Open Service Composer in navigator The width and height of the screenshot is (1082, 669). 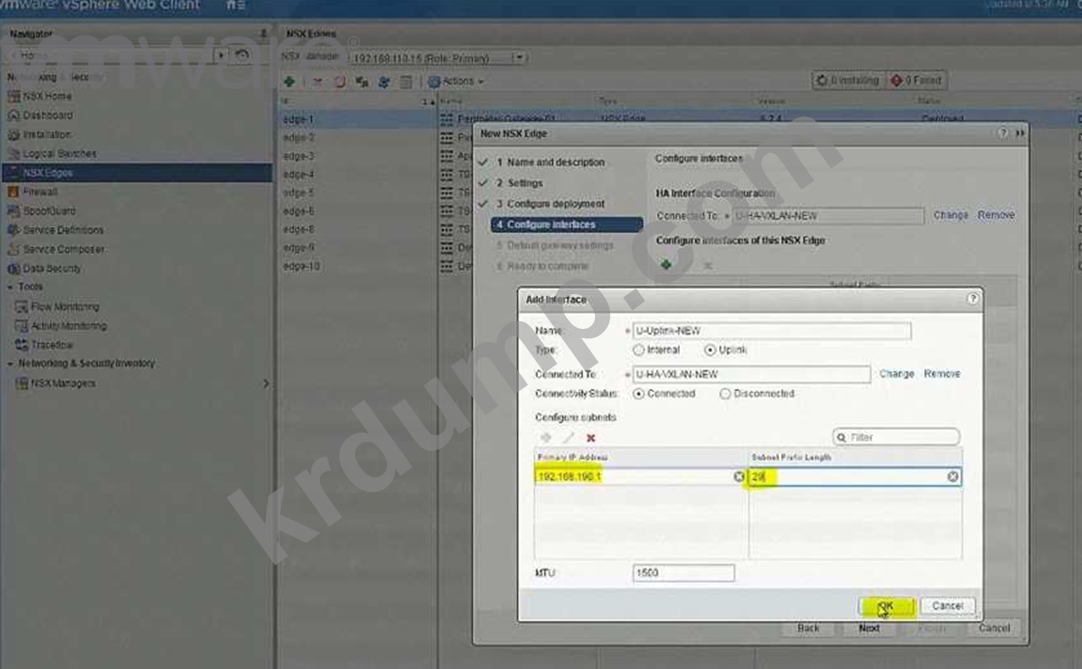click(x=63, y=249)
